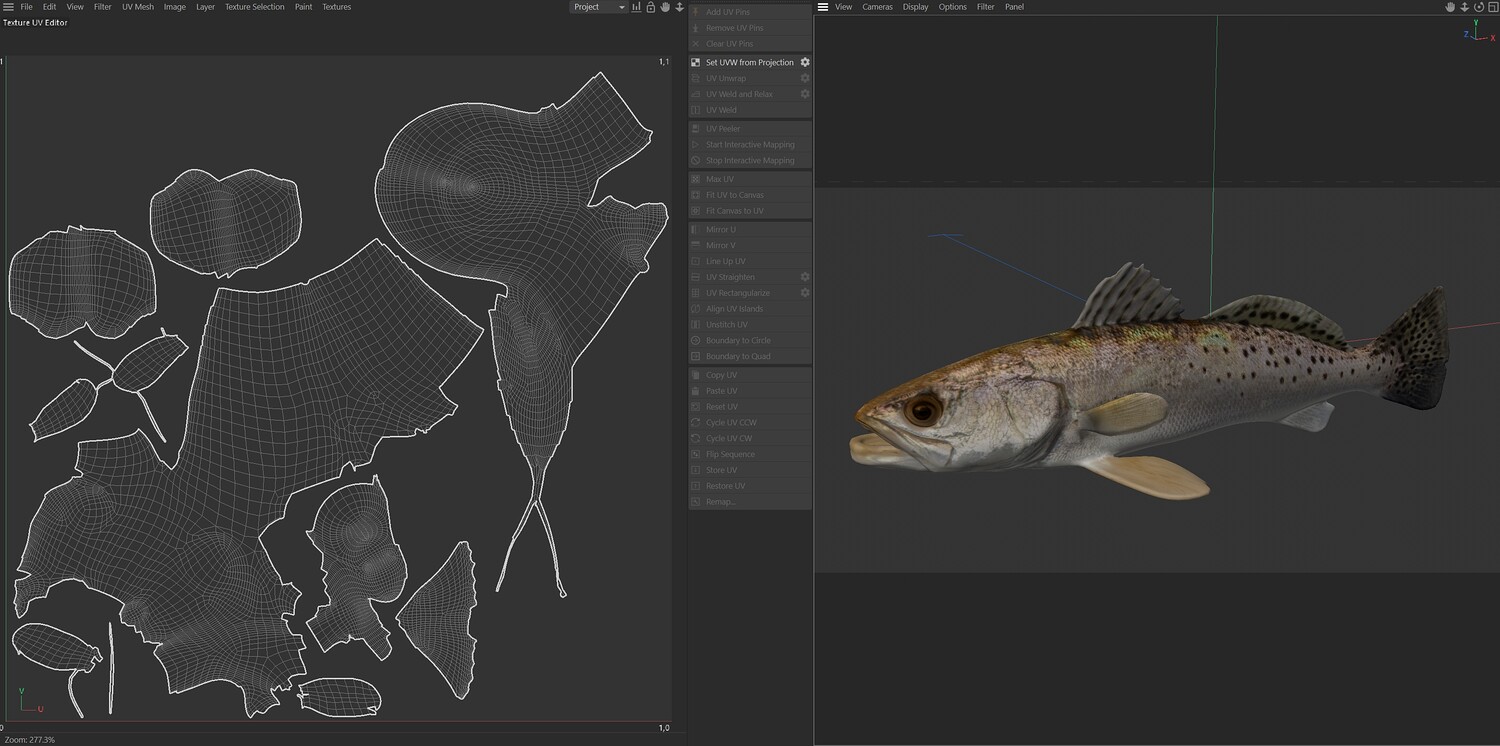Launch the UV Peeler
Screen dimensions: 1500x746
[750, 129]
